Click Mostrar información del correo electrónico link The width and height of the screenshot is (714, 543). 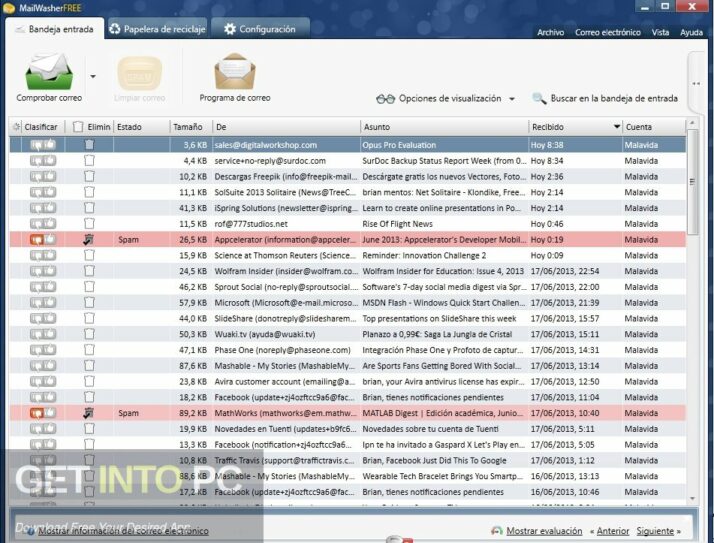point(123,531)
